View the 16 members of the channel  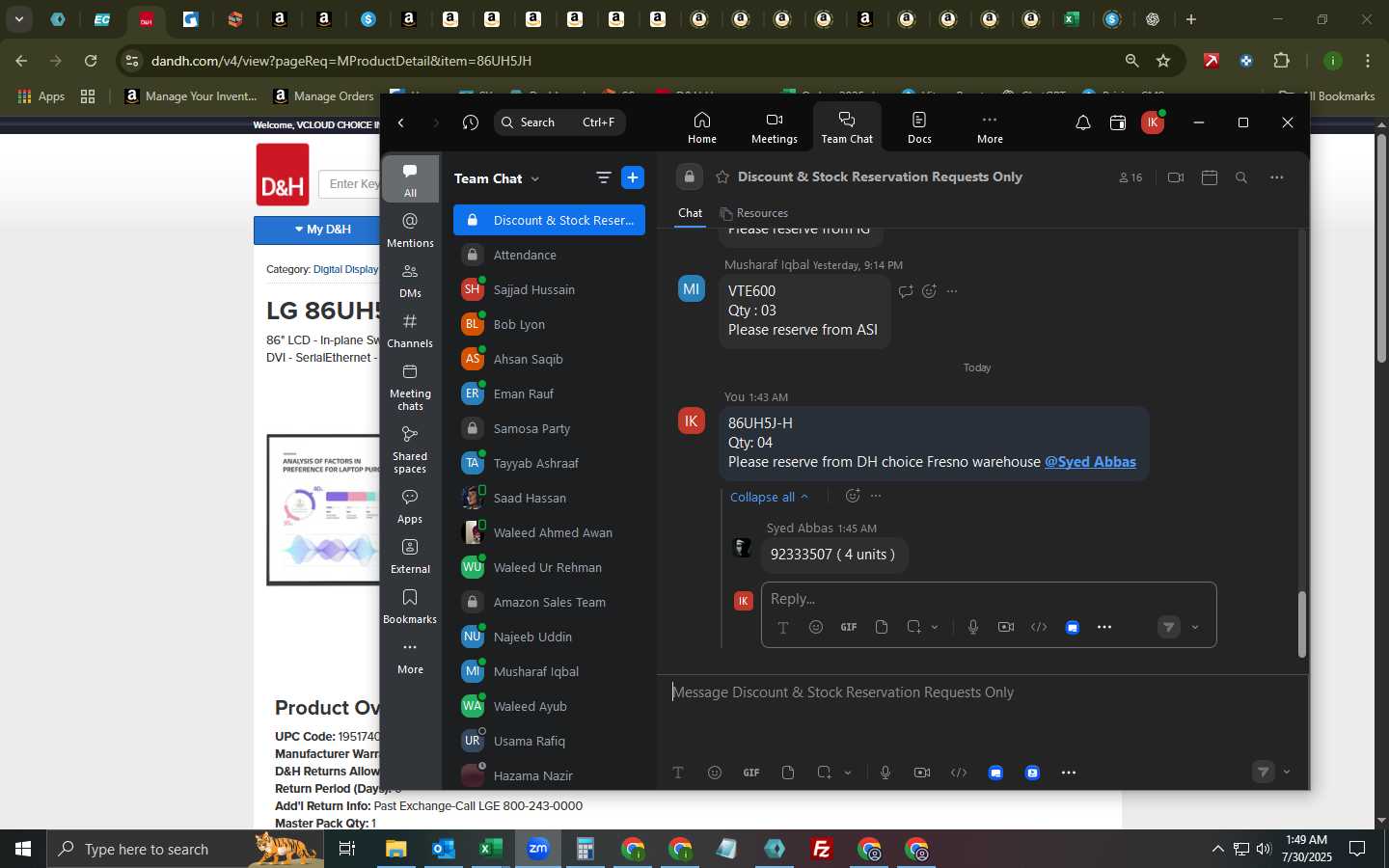[x=1130, y=177]
